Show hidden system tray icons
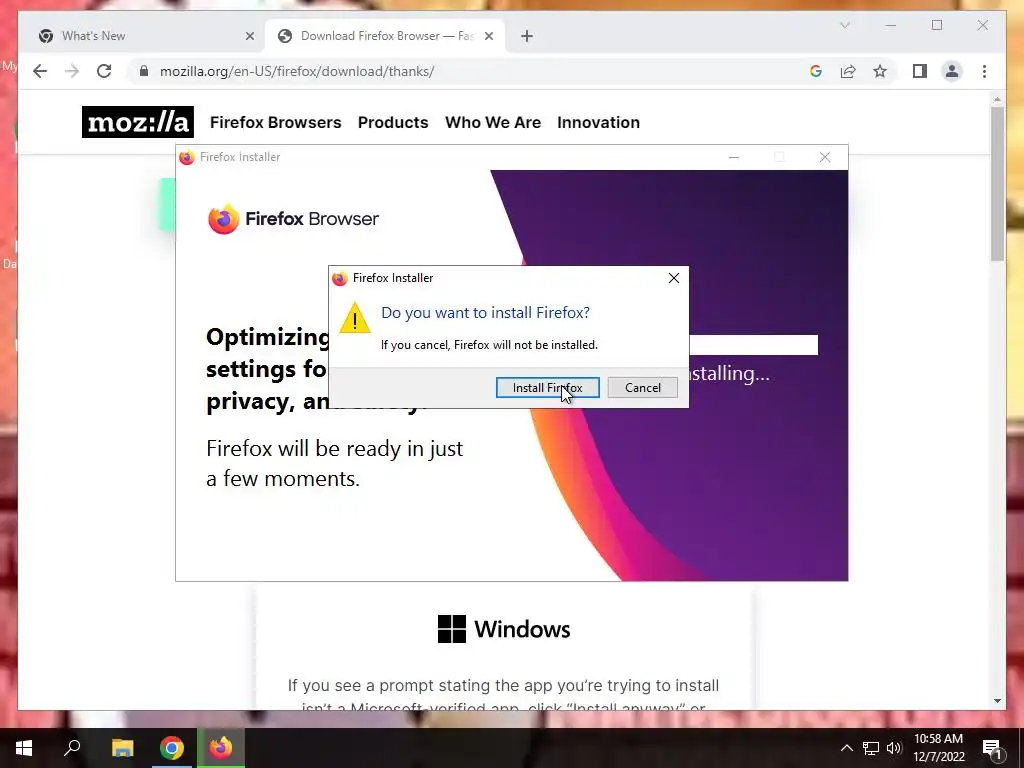 pyautogui.click(x=846, y=748)
